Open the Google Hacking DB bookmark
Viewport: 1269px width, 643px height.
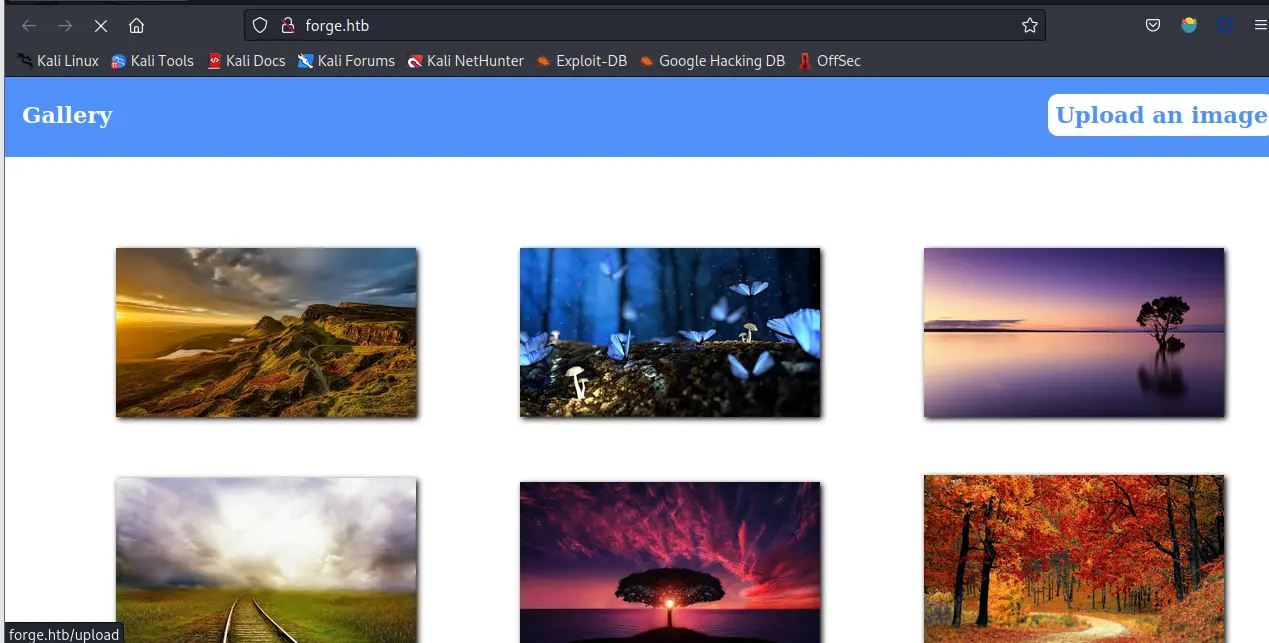pos(712,61)
